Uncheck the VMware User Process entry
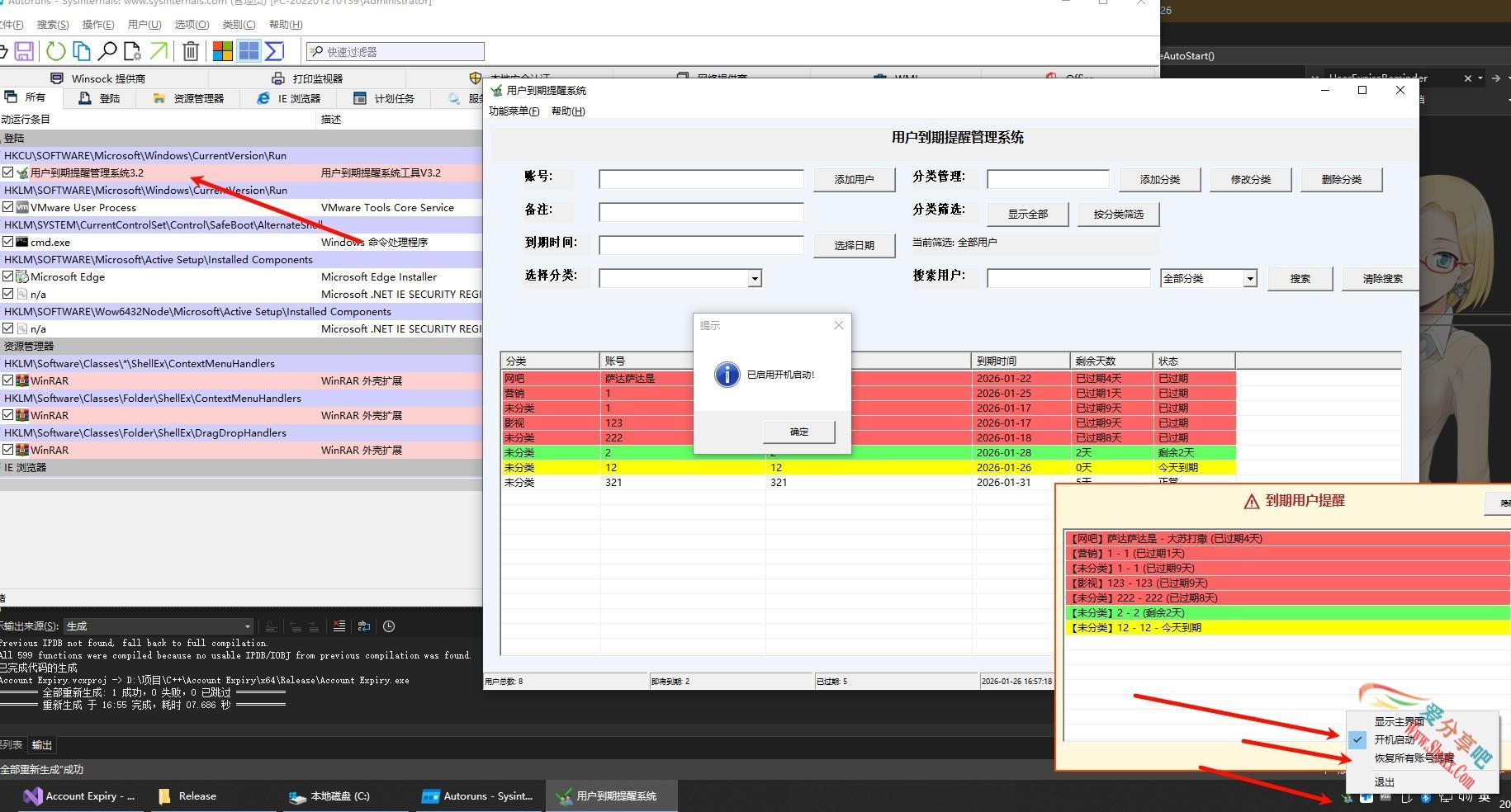 point(8,207)
